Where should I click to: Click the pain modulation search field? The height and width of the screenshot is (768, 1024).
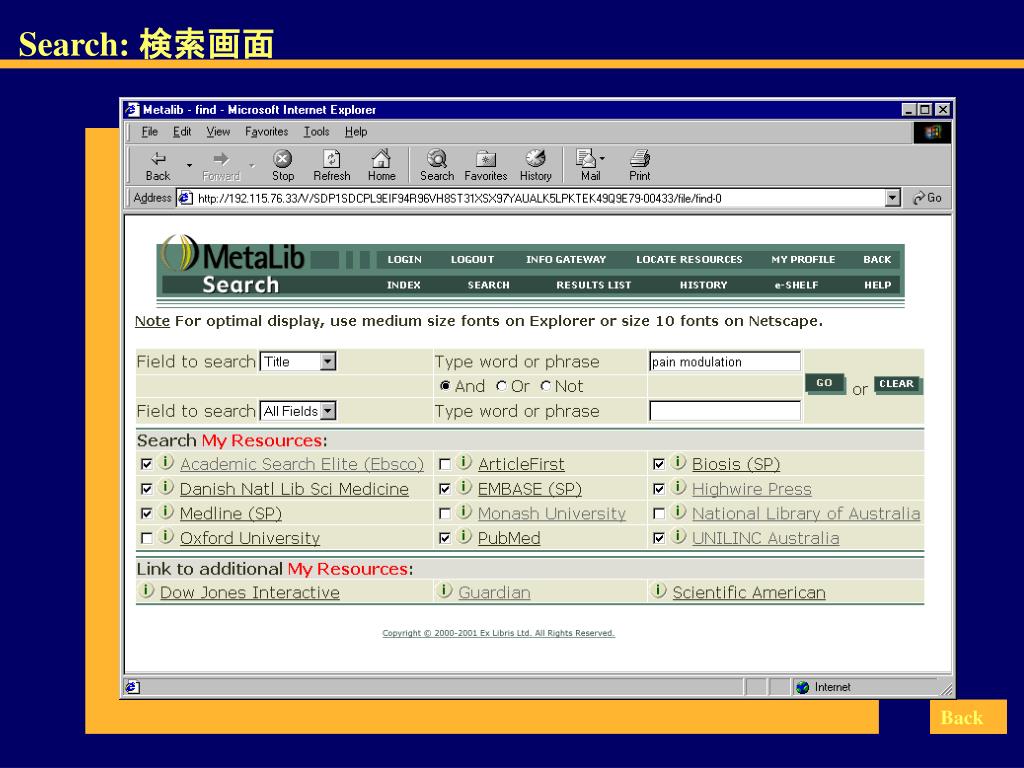point(725,361)
